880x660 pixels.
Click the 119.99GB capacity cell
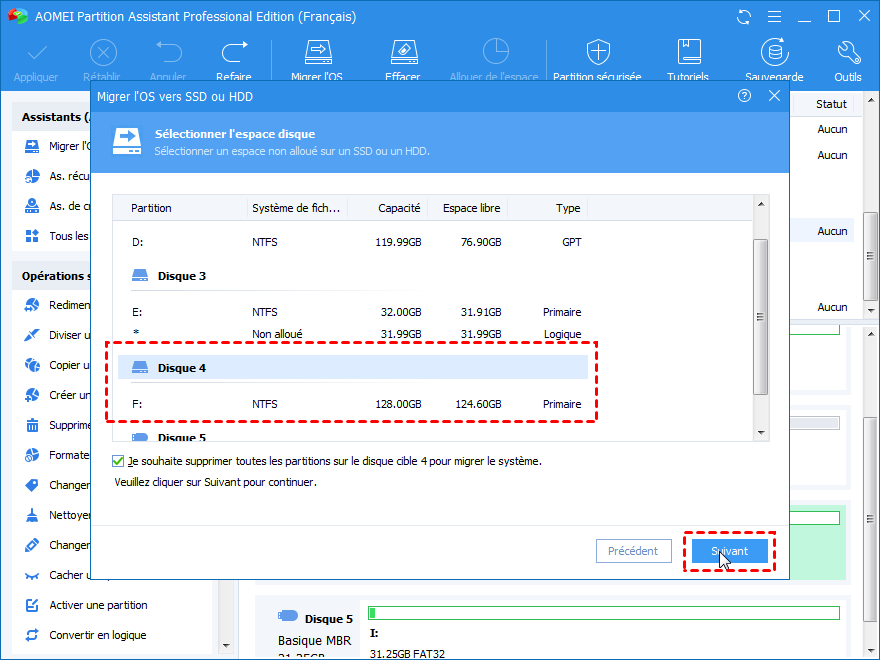pyautogui.click(x=398, y=242)
